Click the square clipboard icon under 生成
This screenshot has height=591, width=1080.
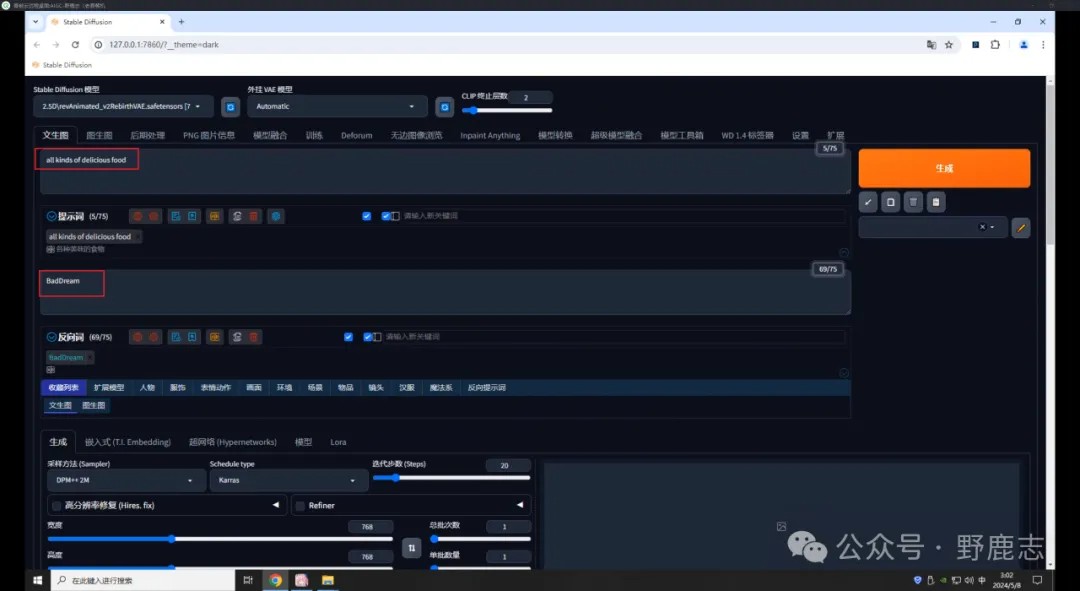pyautogui.click(x=891, y=202)
